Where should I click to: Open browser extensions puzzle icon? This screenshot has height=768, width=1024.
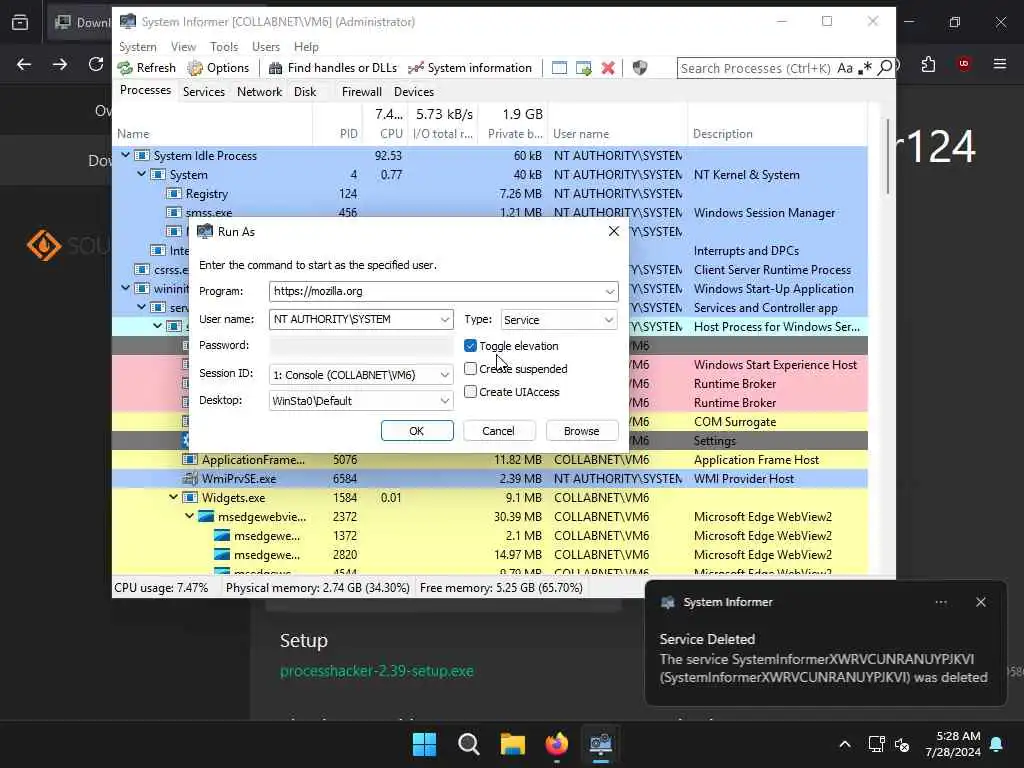928,64
